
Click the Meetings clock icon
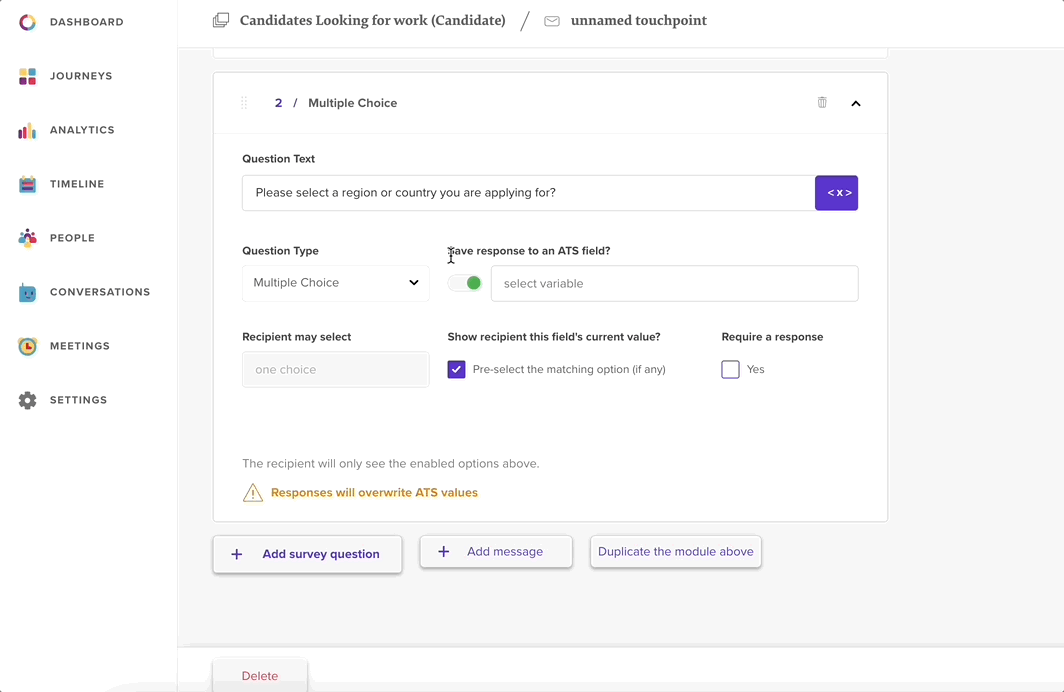(27, 346)
